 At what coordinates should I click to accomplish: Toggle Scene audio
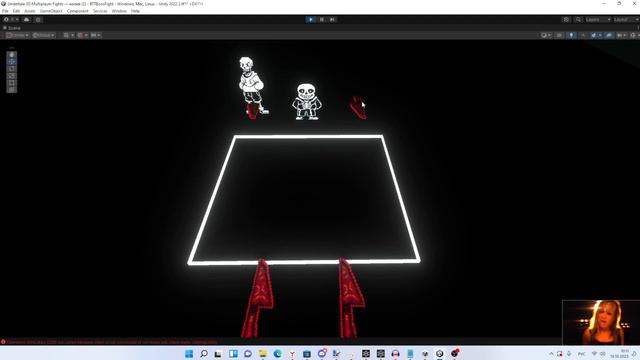583,35
